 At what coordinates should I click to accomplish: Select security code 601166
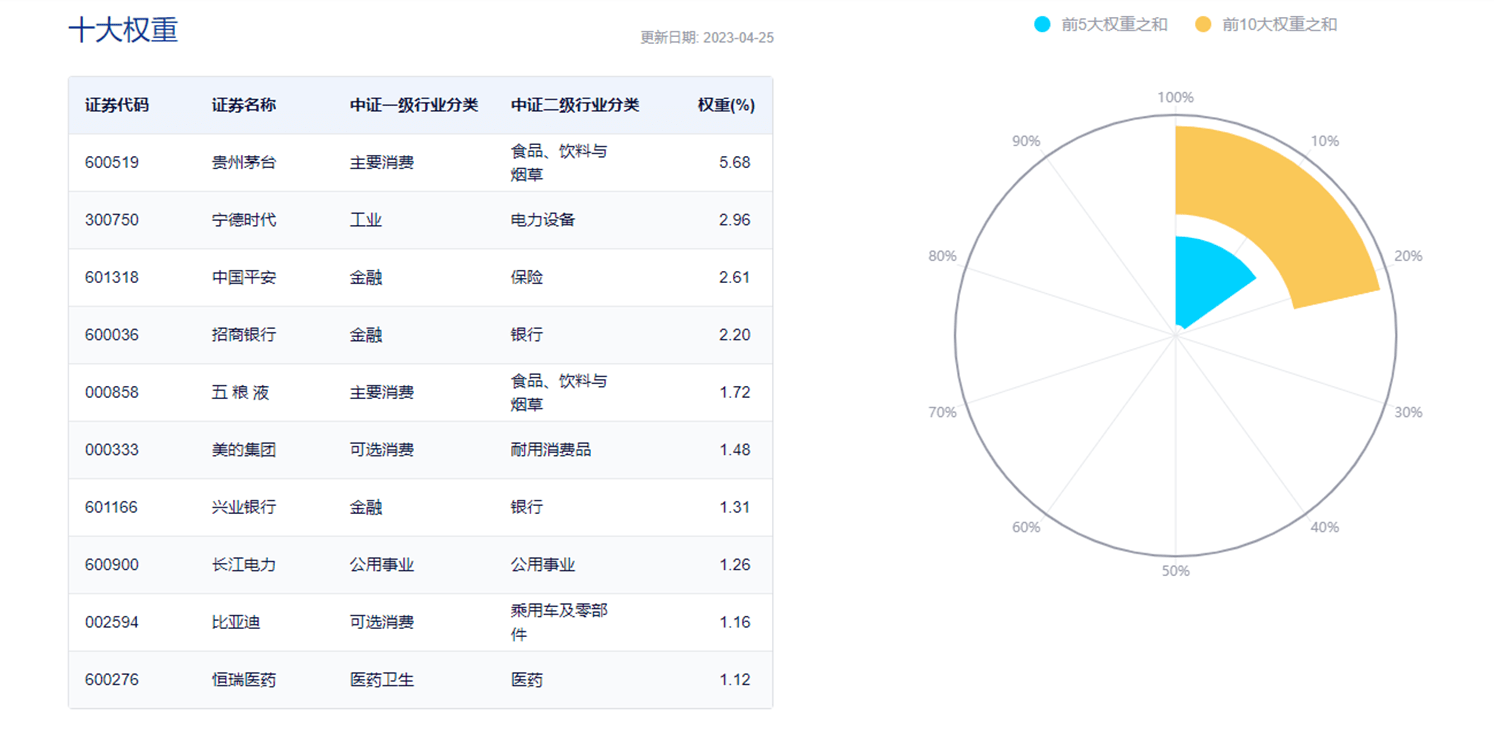tap(112, 507)
